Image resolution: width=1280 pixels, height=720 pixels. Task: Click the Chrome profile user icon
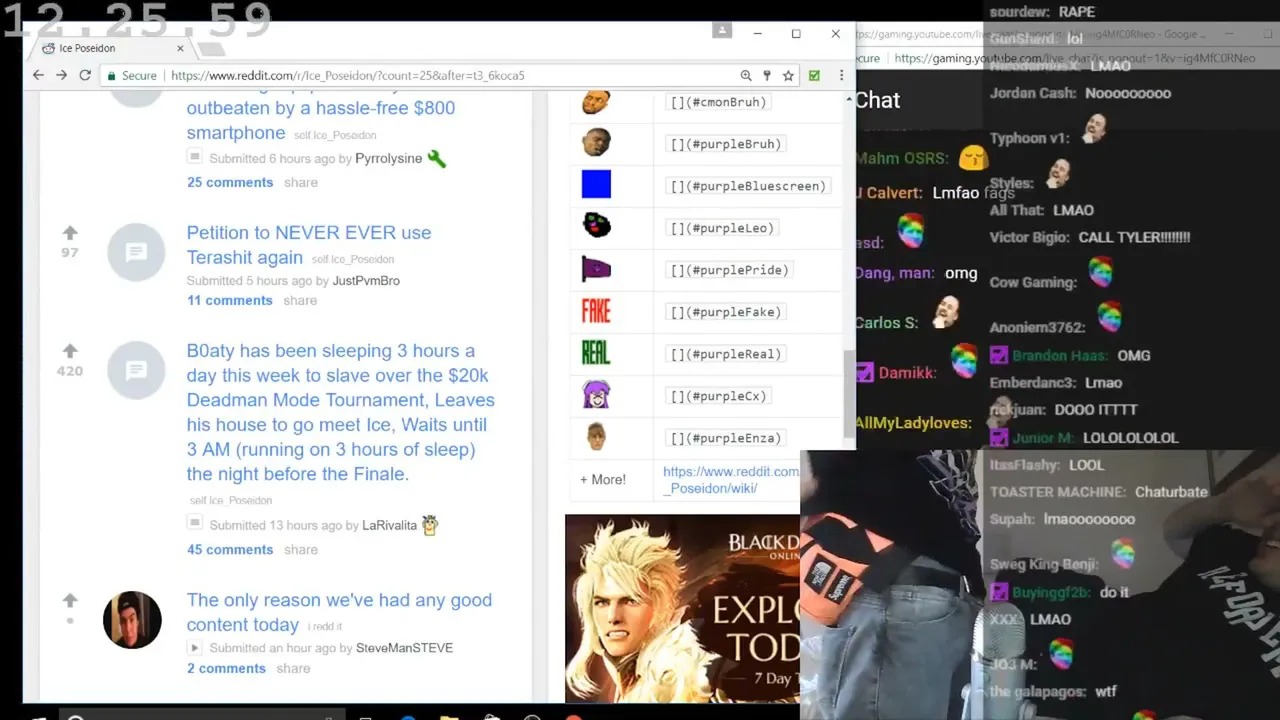(722, 31)
